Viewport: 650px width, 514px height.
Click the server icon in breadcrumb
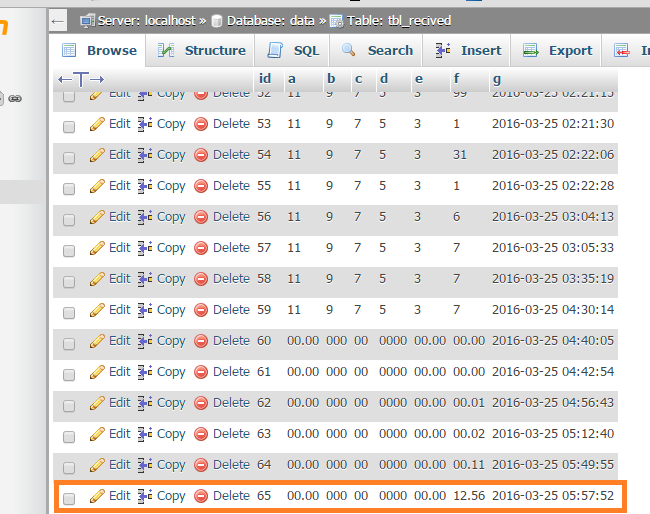pyautogui.click(x=87, y=21)
